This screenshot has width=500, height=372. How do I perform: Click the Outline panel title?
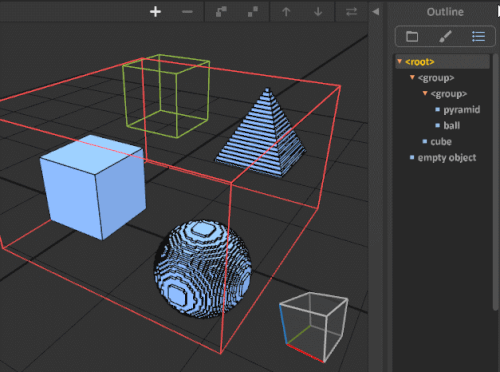point(445,12)
